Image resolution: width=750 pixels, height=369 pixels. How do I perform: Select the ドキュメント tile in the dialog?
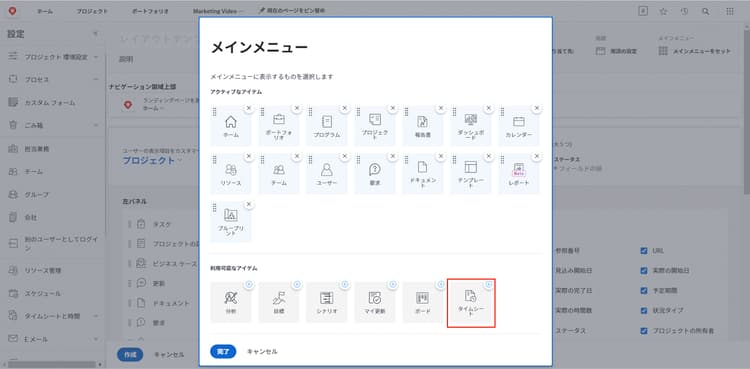pyautogui.click(x=423, y=174)
